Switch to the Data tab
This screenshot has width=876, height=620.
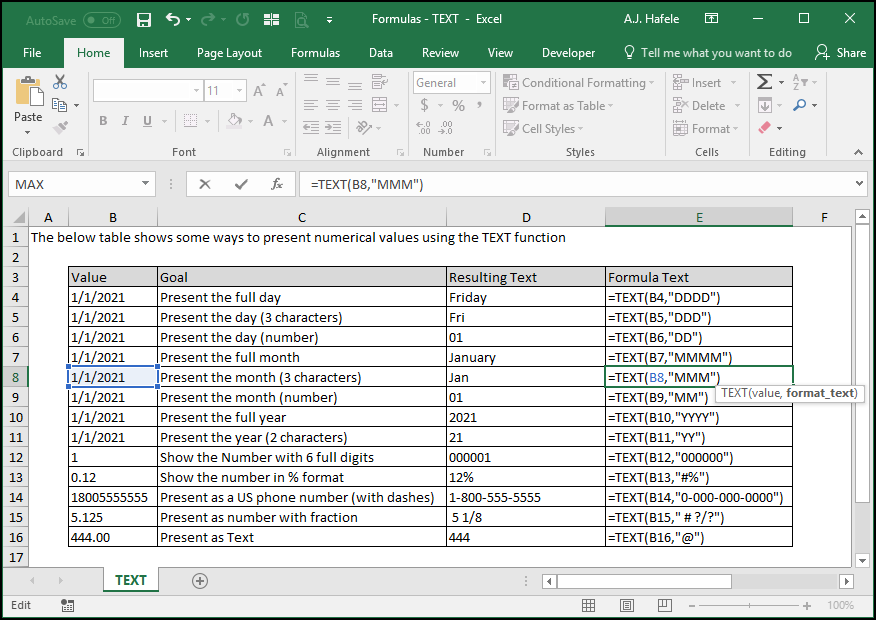coord(380,53)
